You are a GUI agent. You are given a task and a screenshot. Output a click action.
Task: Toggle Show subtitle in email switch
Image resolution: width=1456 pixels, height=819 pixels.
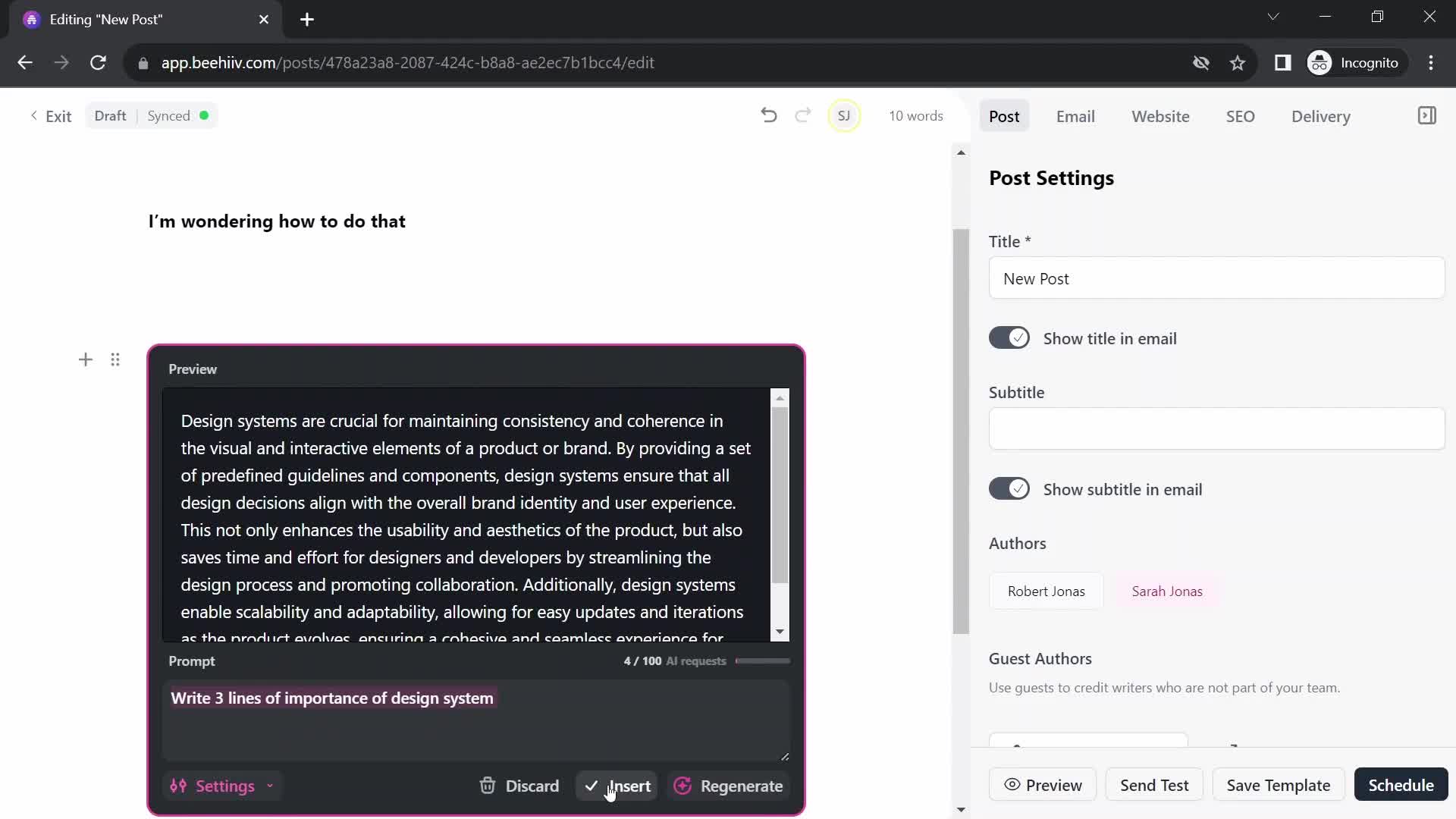click(1010, 489)
